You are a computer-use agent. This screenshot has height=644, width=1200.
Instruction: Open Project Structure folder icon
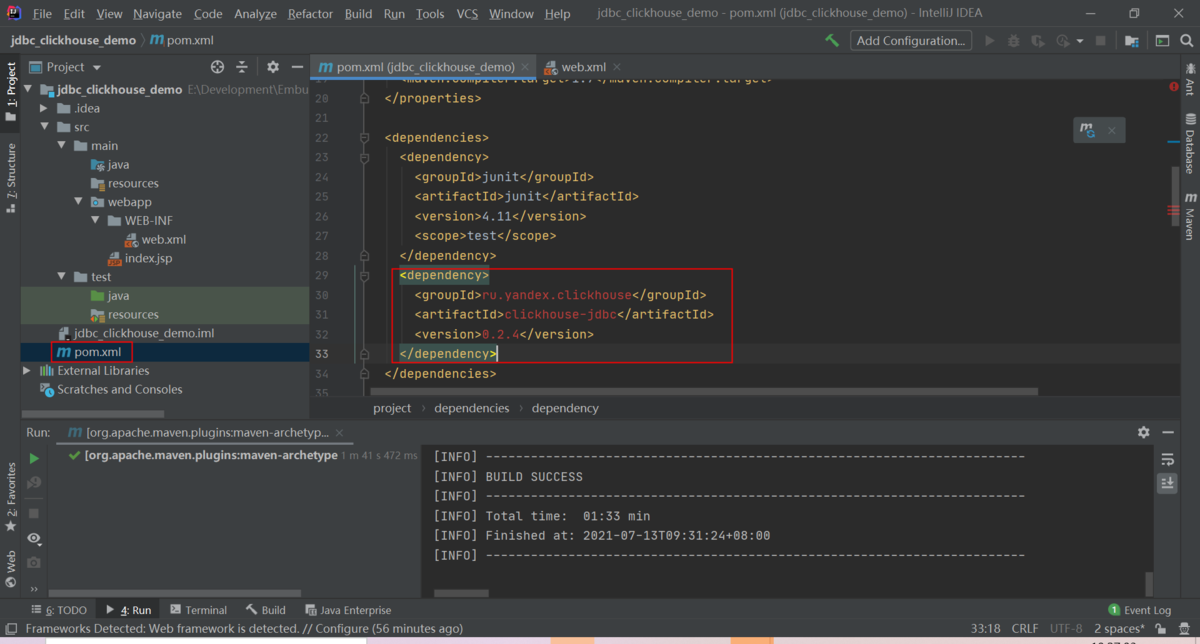pyautogui.click(x=1132, y=41)
